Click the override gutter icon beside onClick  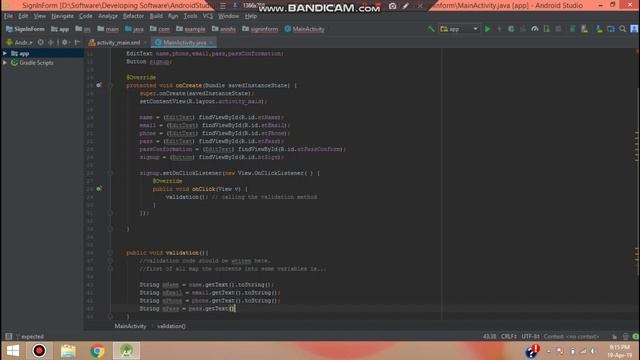pyautogui.click(x=99, y=189)
